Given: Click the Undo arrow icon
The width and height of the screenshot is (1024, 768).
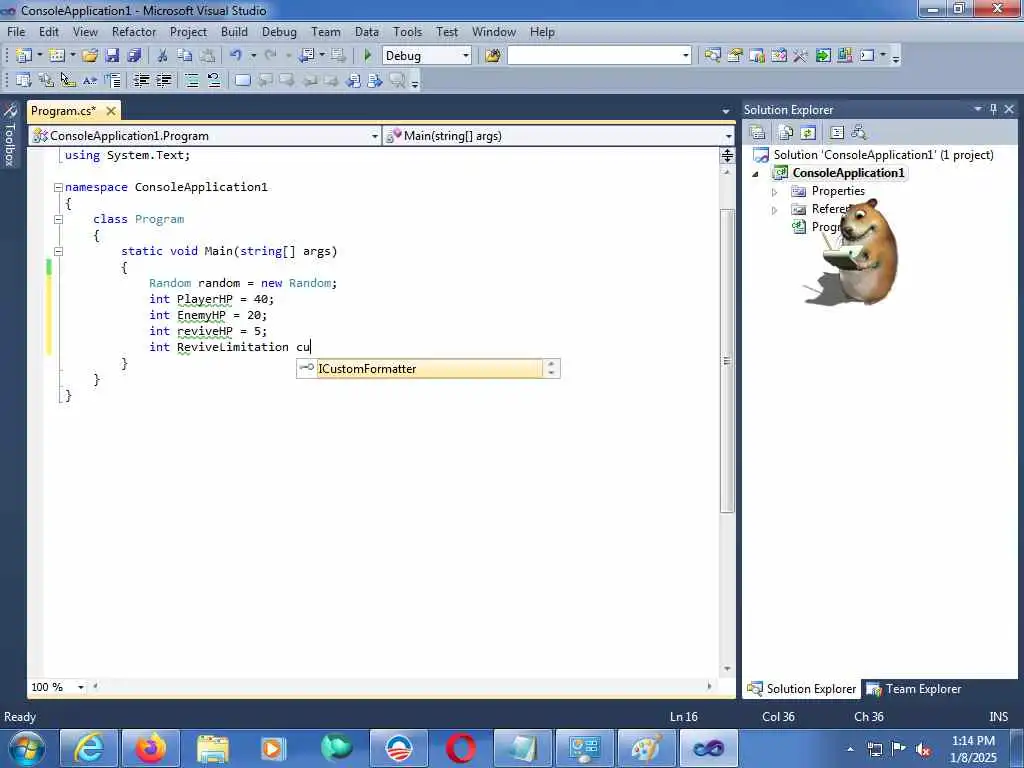Looking at the screenshot, I should tap(236, 56).
